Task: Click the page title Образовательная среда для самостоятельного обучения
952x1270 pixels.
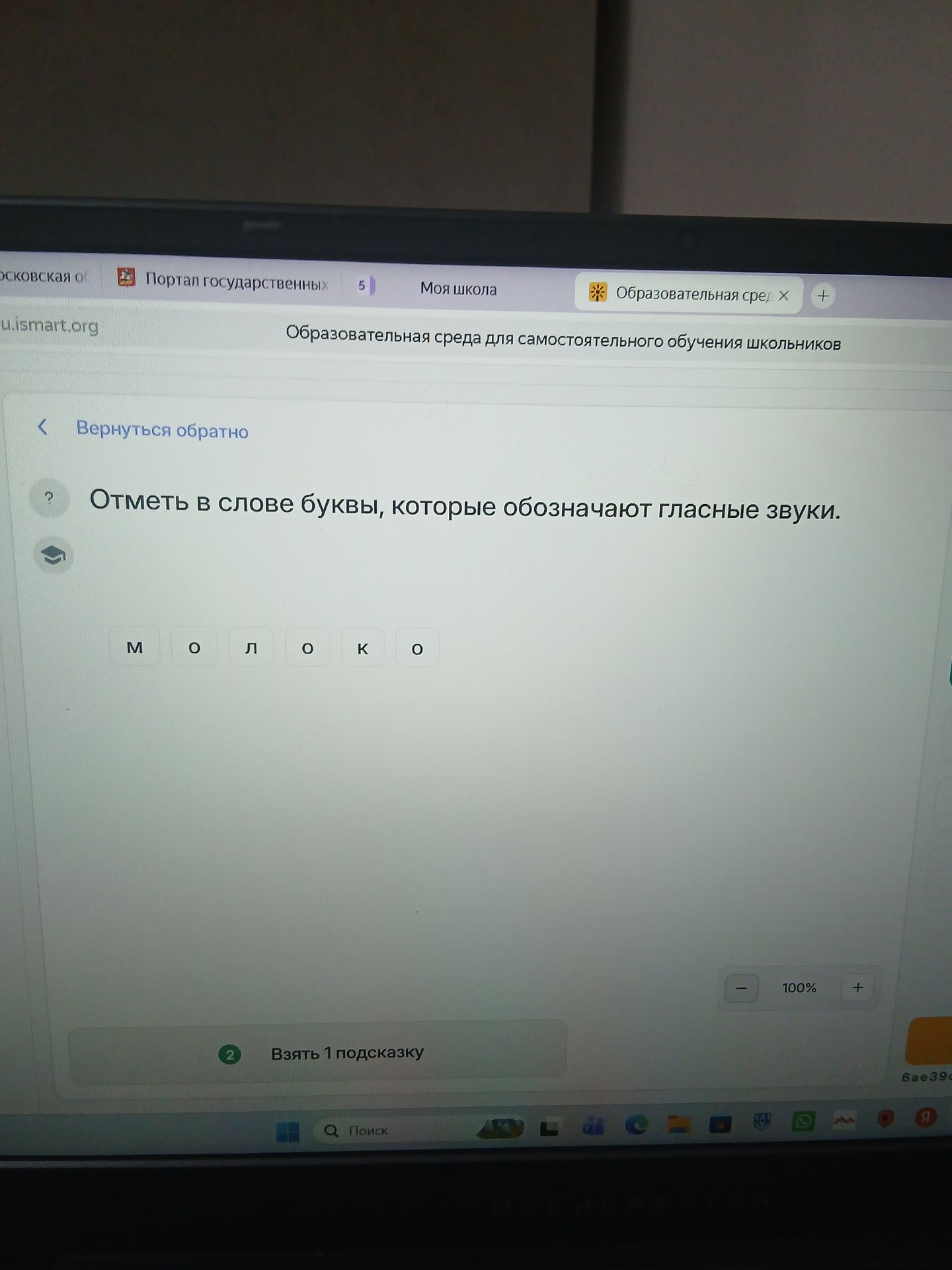Action: (563, 338)
